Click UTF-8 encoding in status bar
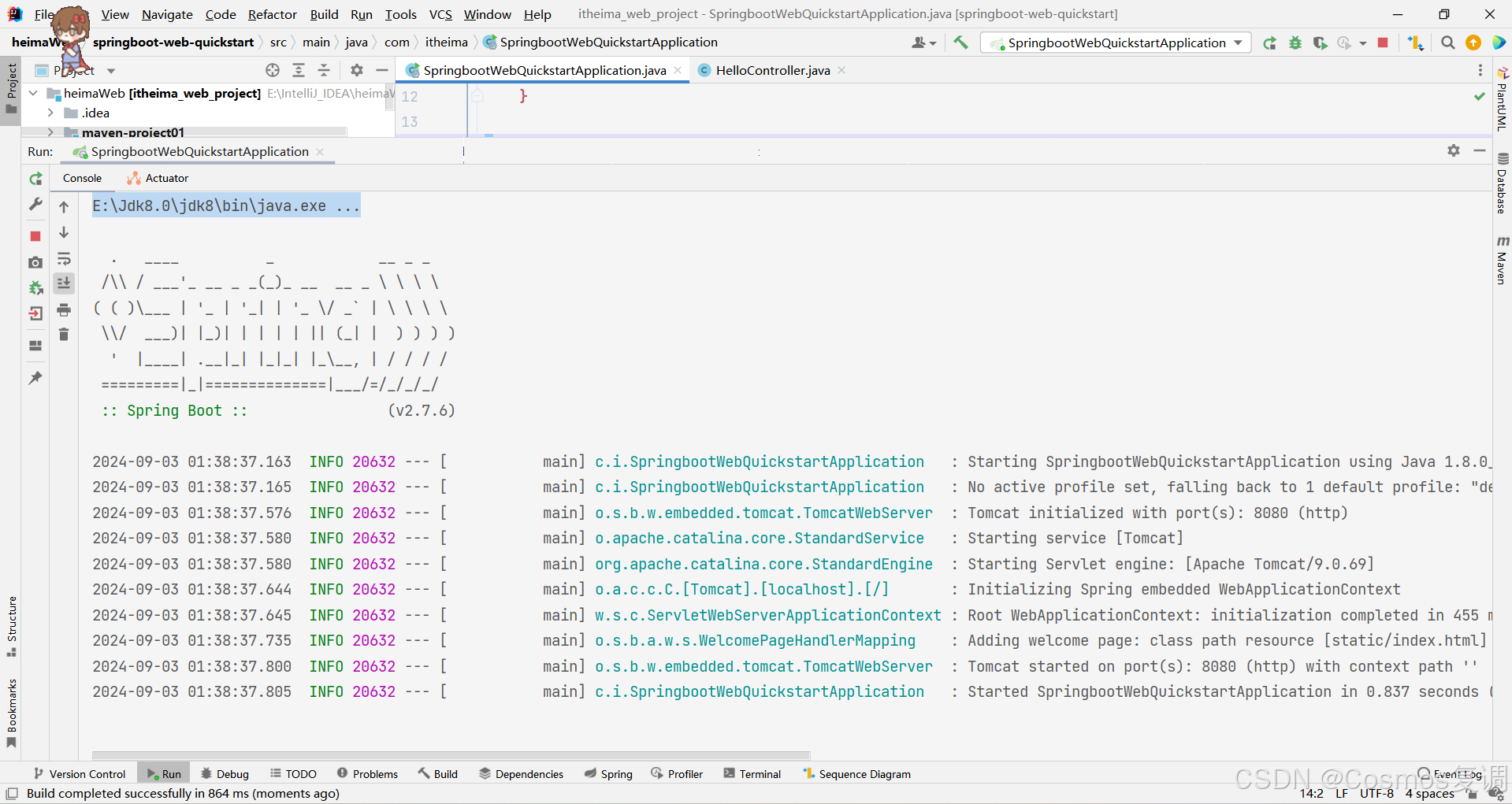Image resolution: width=1512 pixels, height=804 pixels. (1376, 793)
